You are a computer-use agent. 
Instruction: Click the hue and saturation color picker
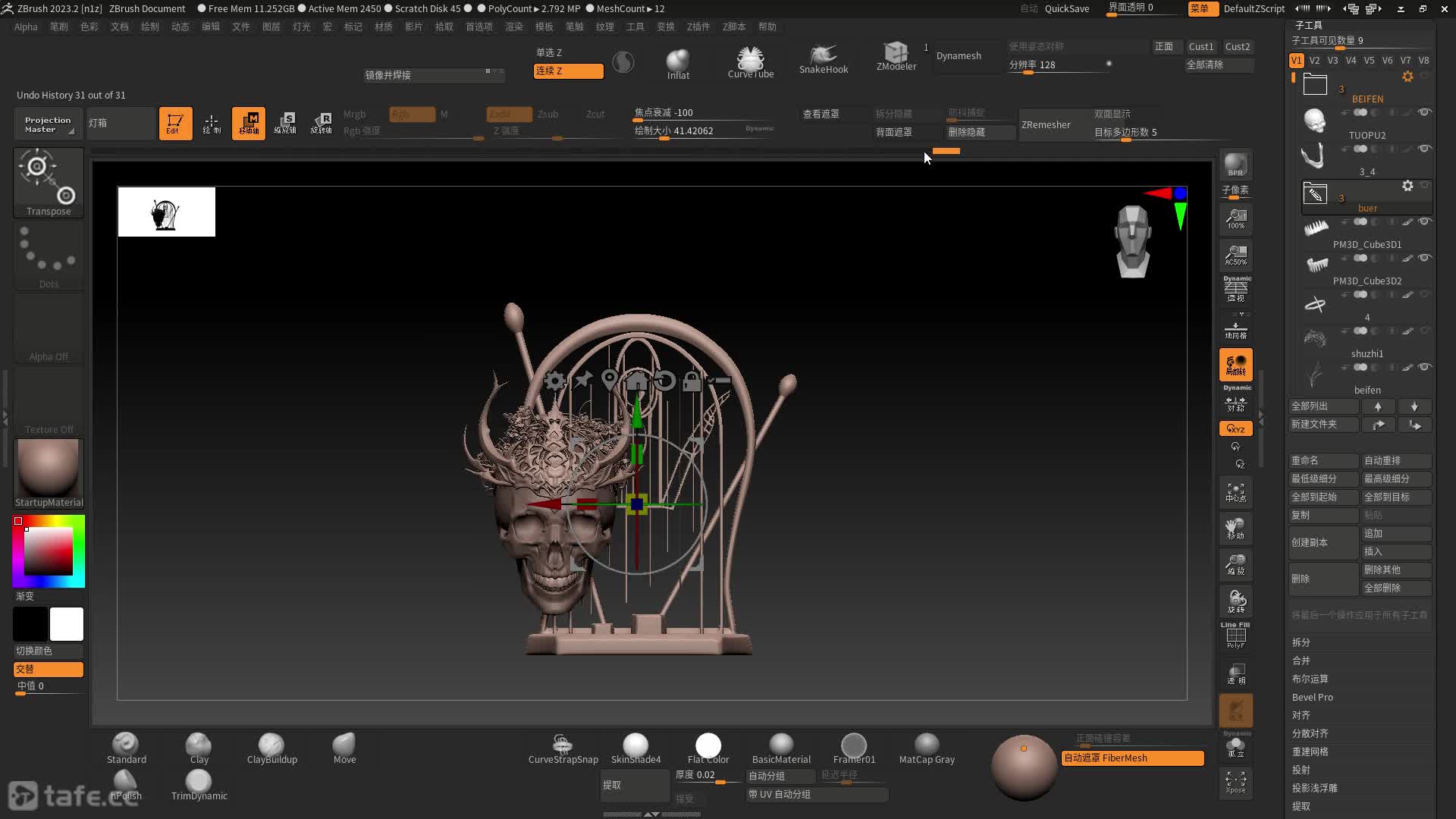tap(49, 551)
